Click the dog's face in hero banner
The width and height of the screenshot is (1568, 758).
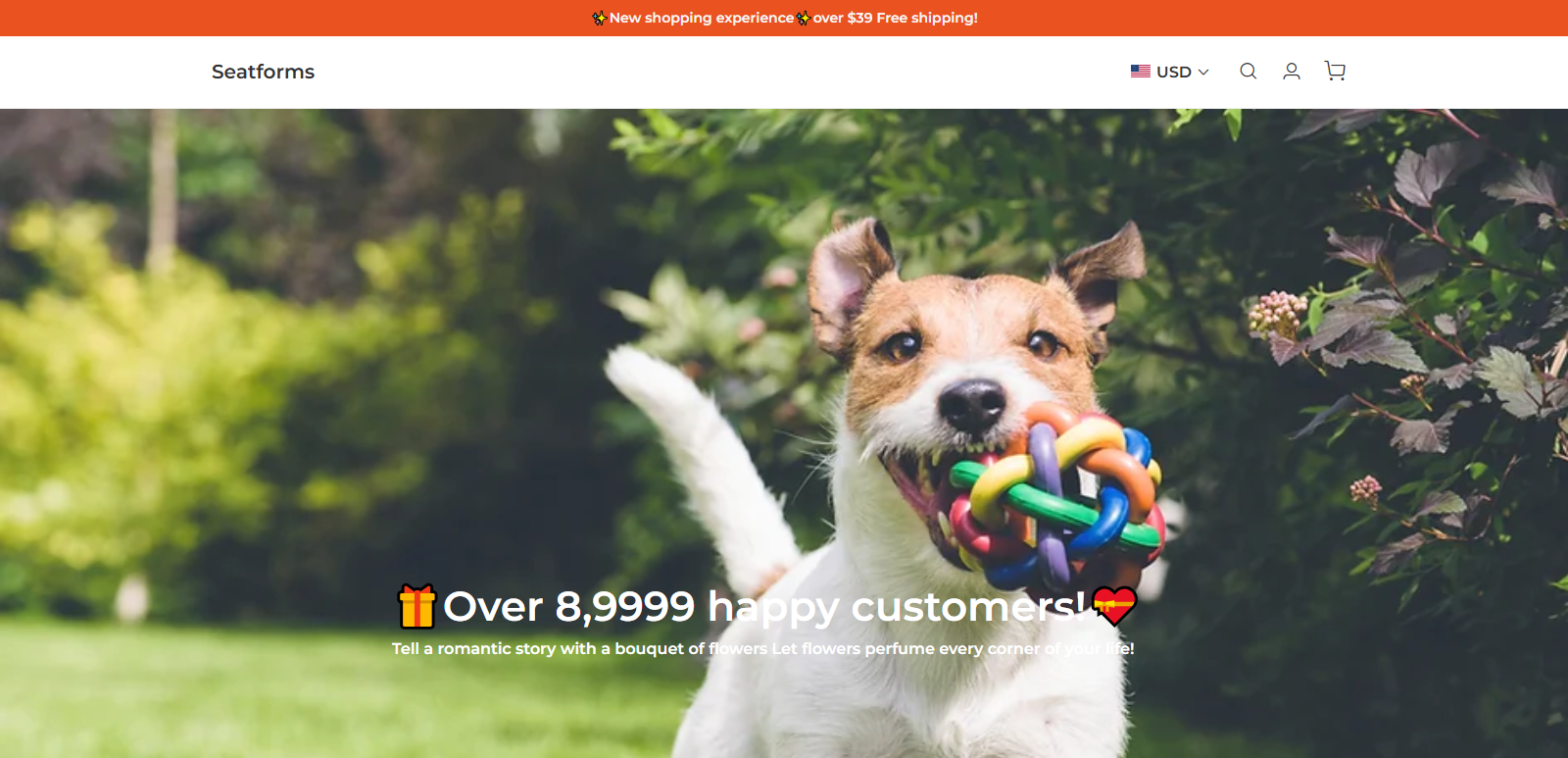pos(970,363)
